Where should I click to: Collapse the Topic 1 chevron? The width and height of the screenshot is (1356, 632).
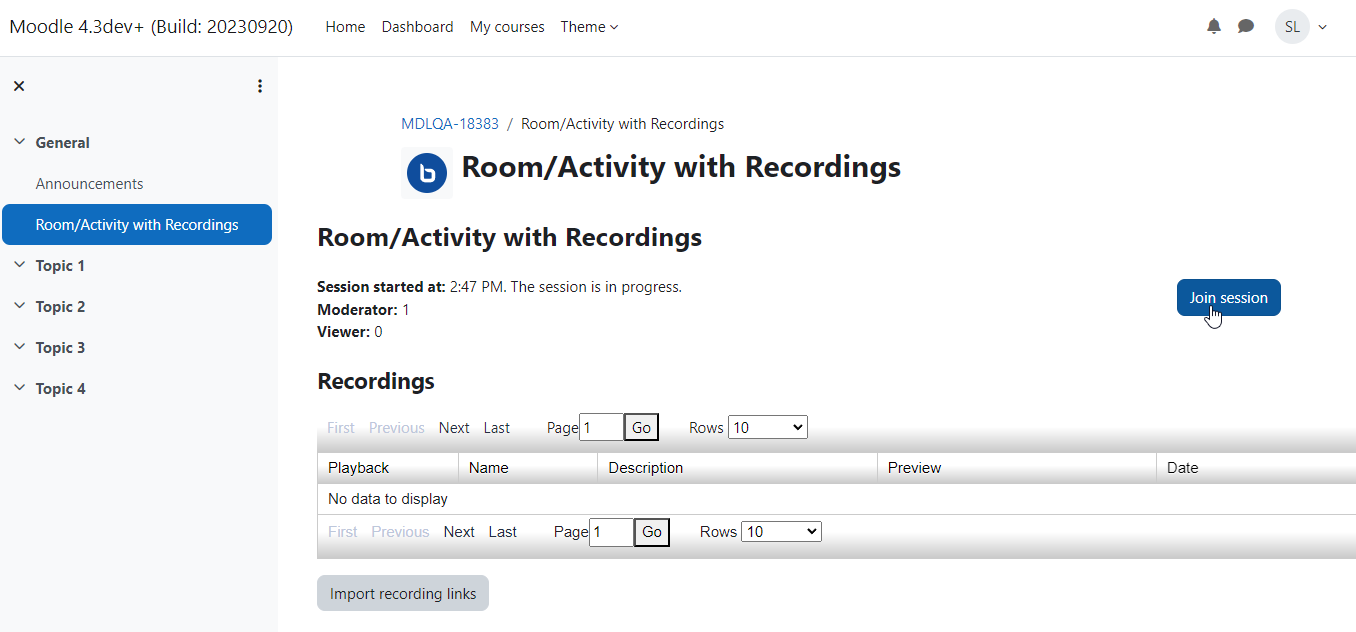pyautogui.click(x=19, y=265)
